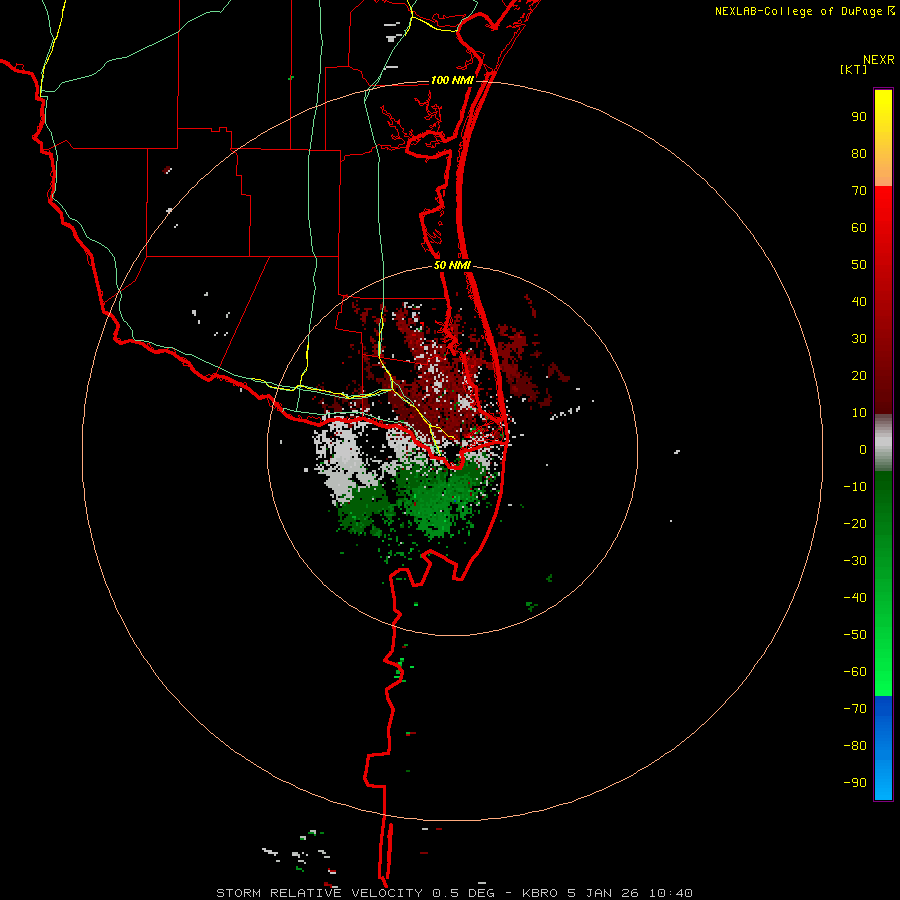
Task: Click the 30 value on velocity scale
Action: [859, 339]
